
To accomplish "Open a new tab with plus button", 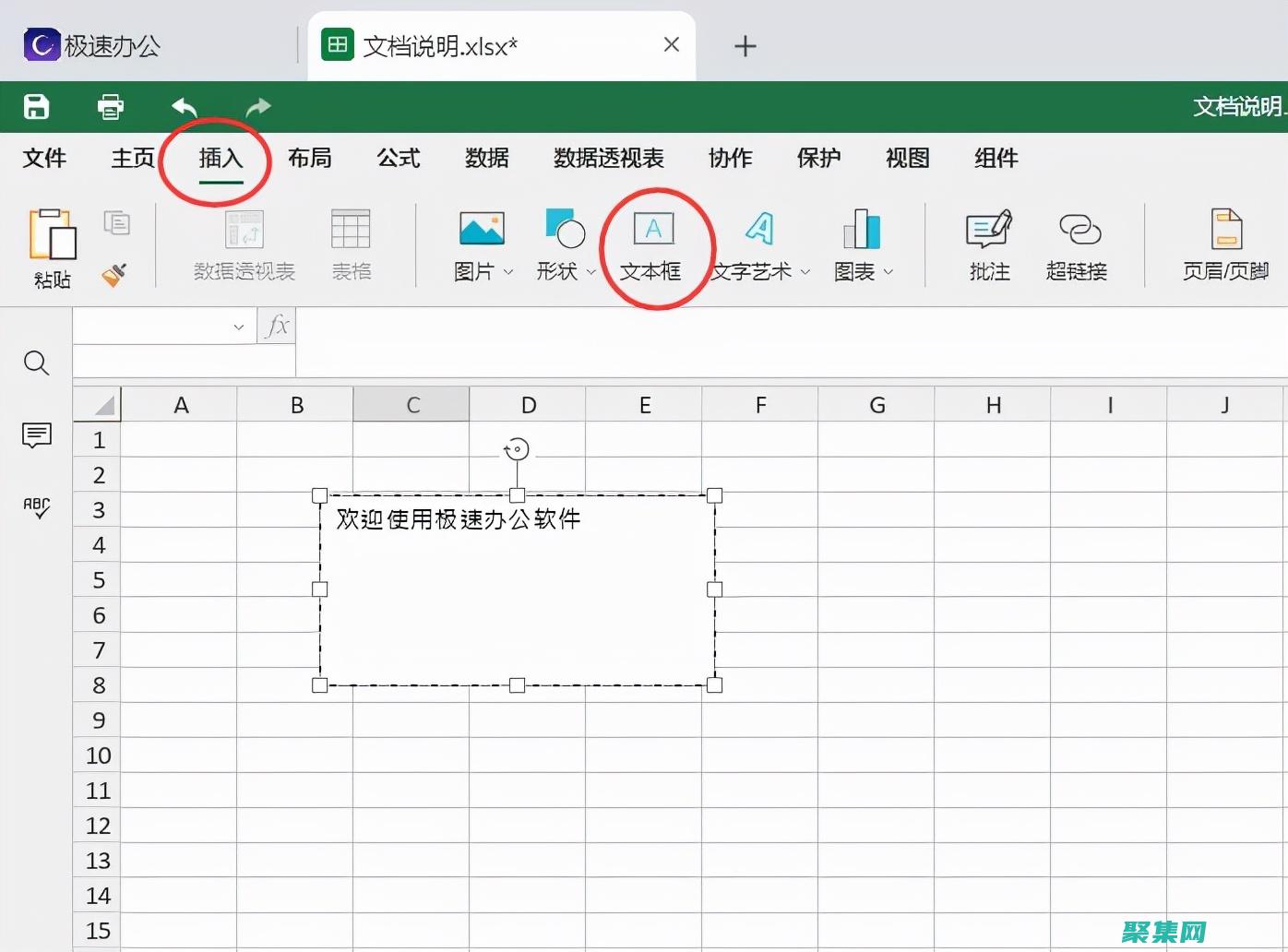I will pos(745,46).
